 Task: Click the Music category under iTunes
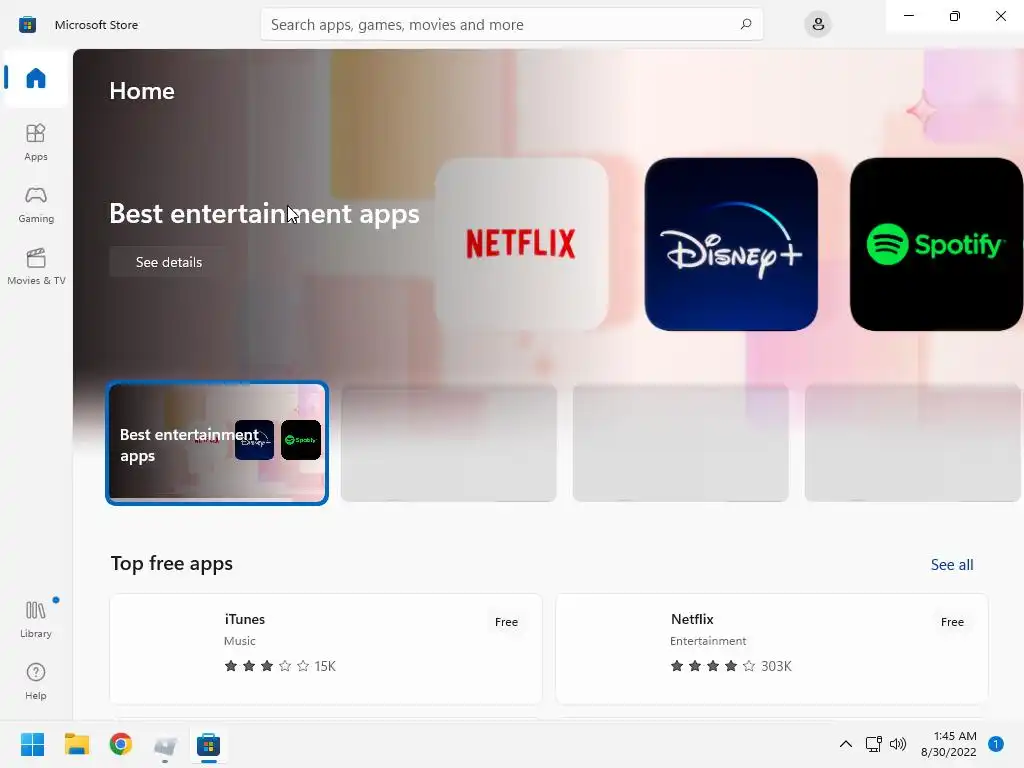[240, 641]
